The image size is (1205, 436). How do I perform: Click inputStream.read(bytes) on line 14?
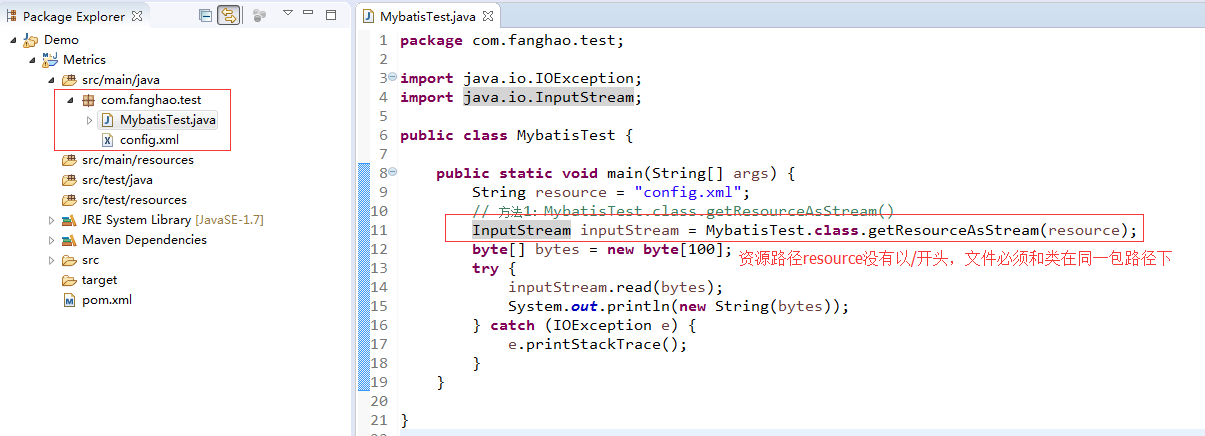pyautogui.click(x=615, y=287)
